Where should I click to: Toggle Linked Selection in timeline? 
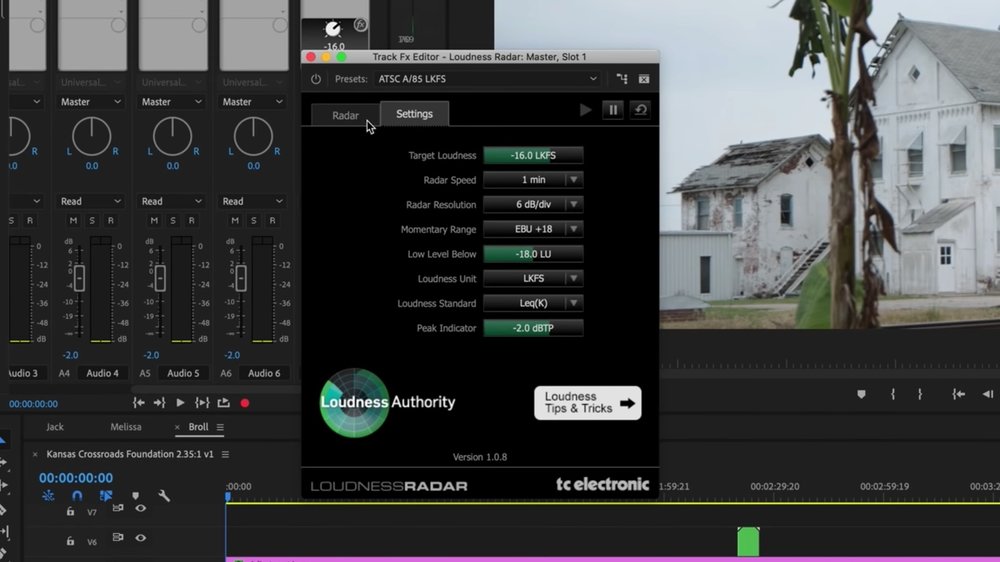pyautogui.click(x=106, y=496)
